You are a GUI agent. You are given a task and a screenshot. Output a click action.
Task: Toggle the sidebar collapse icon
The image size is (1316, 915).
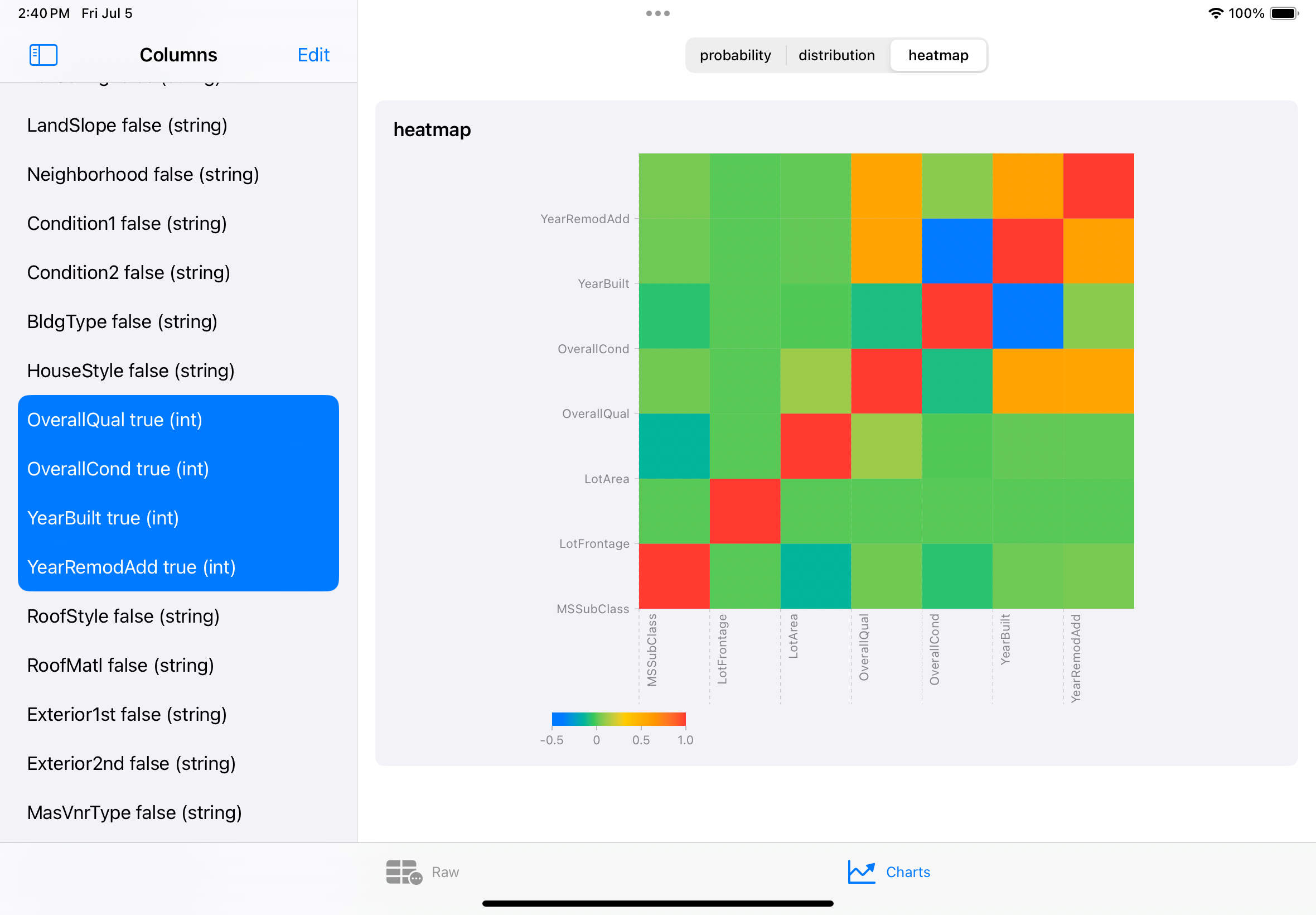coord(43,54)
